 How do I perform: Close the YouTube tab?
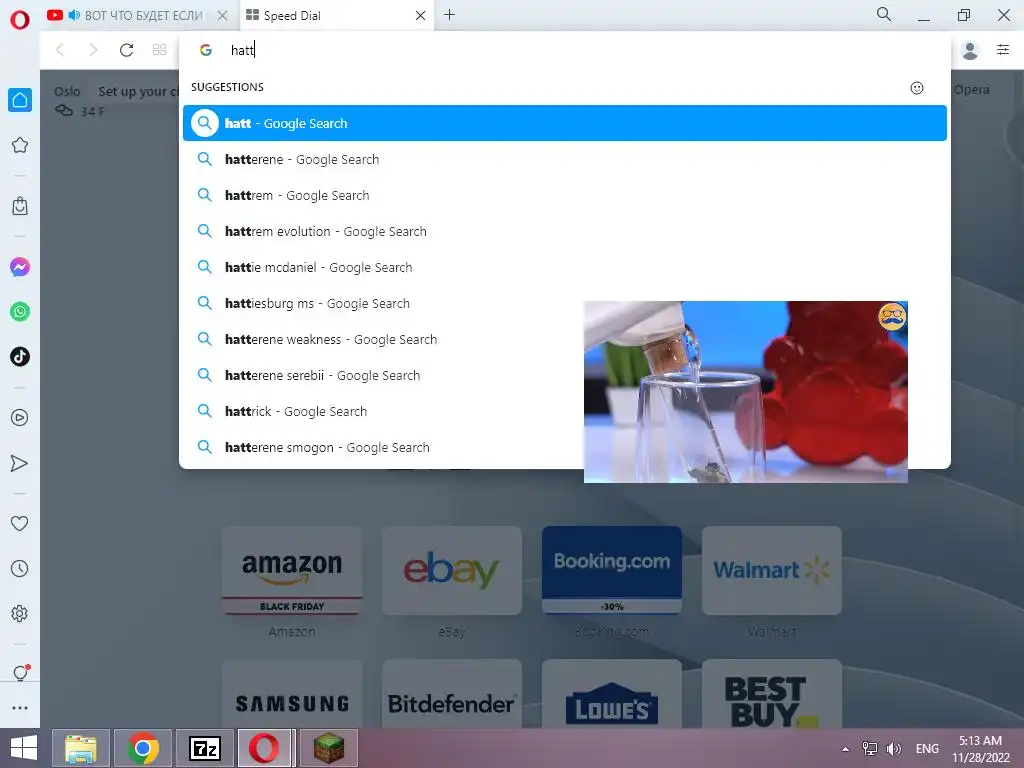pyautogui.click(x=222, y=15)
